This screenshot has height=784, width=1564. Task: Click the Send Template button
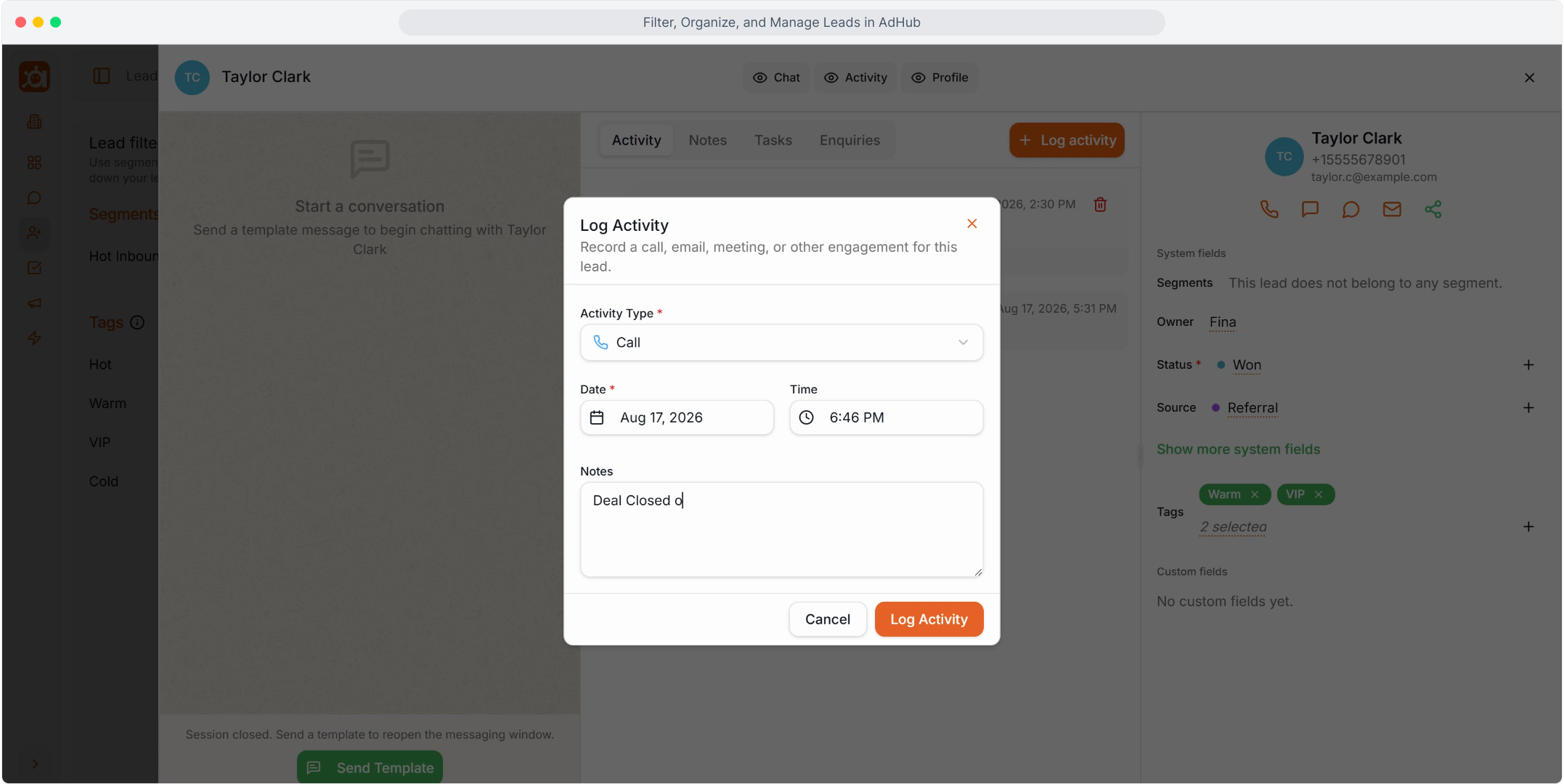(370, 767)
